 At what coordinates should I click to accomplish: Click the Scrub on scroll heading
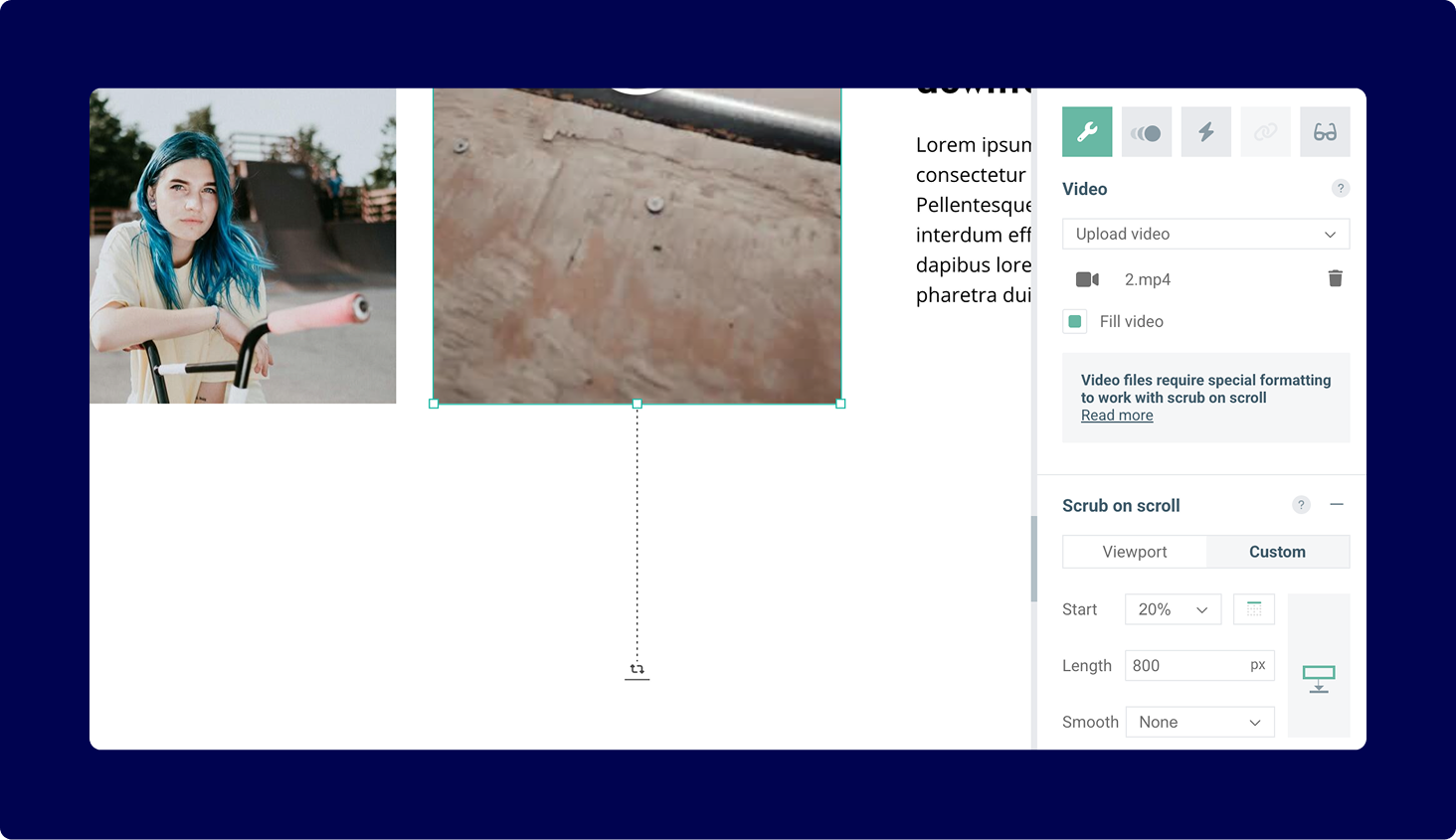coord(1121,505)
